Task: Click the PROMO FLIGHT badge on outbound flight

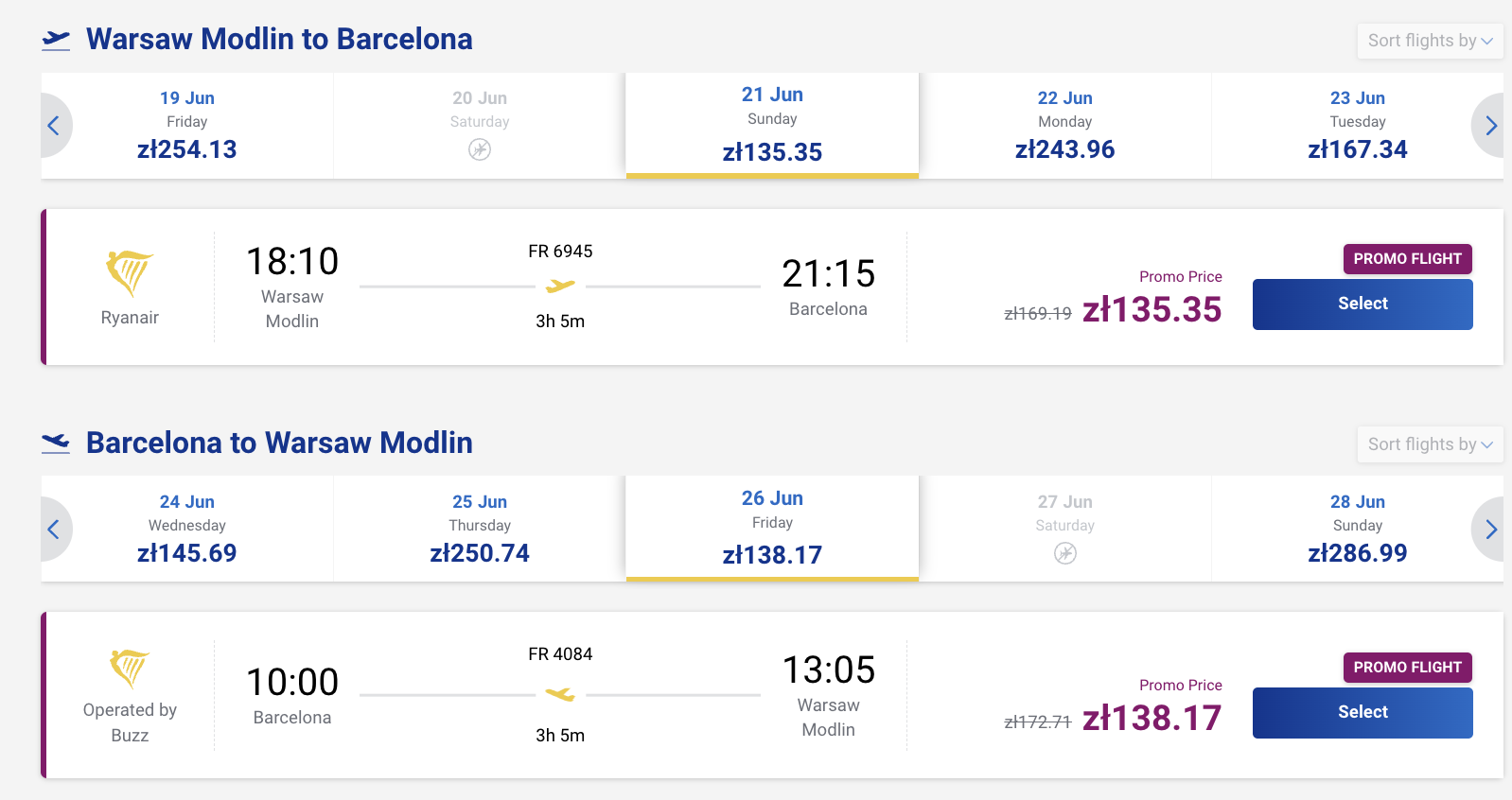Action: point(1407,259)
